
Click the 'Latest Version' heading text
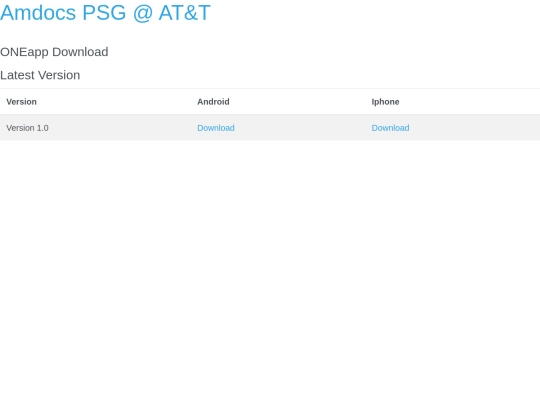click(40, 75)
